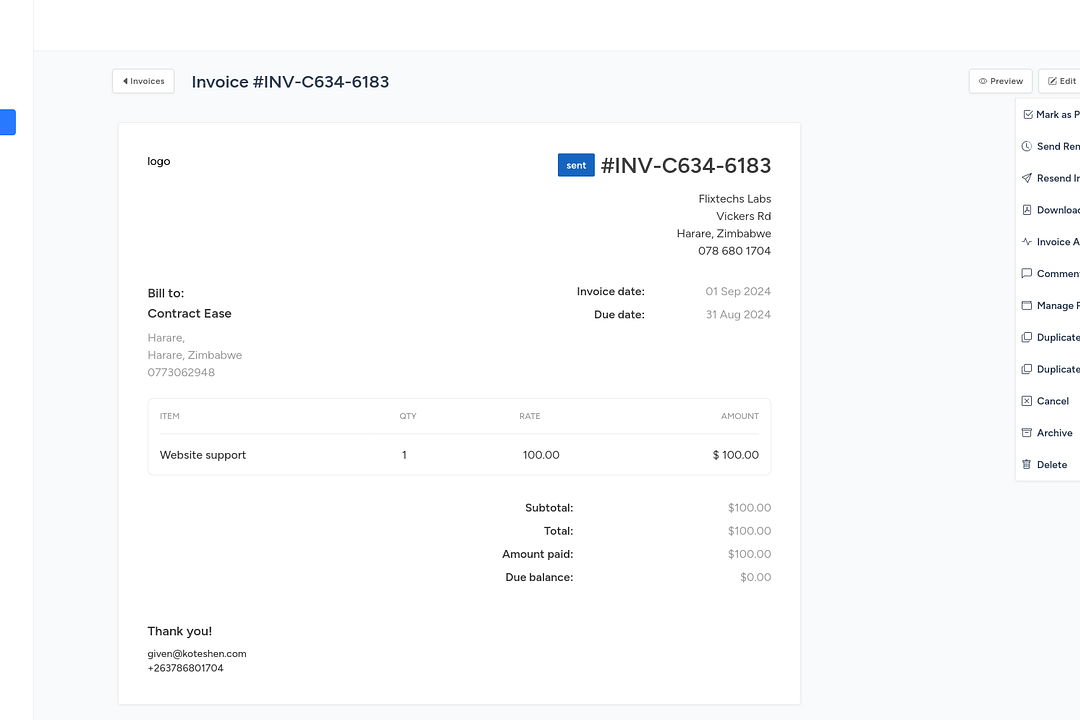Go back using the Invoices button
The image size is (1080, 720).
click(143, 81)
